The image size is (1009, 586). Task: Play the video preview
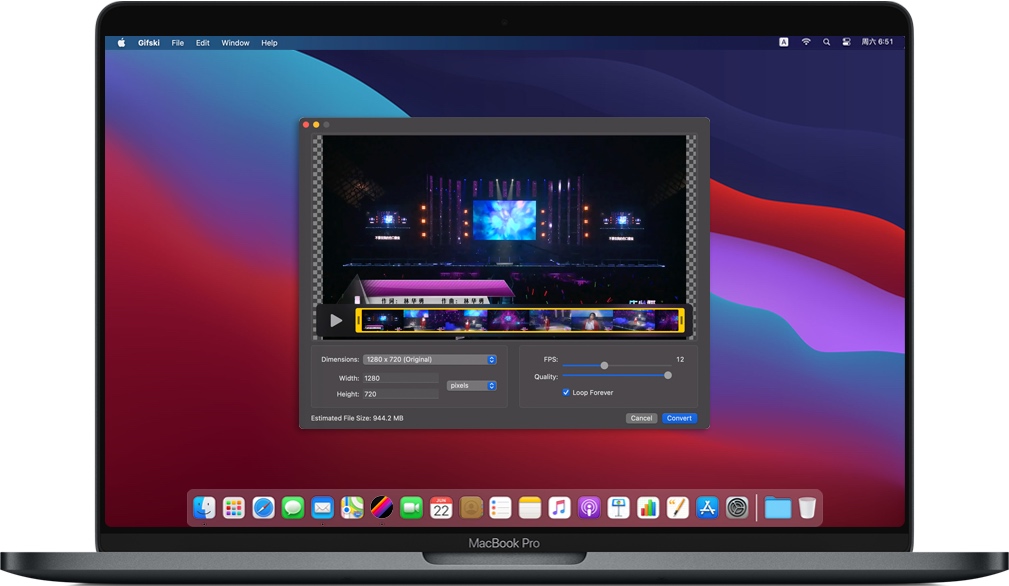tap(336, 320)
